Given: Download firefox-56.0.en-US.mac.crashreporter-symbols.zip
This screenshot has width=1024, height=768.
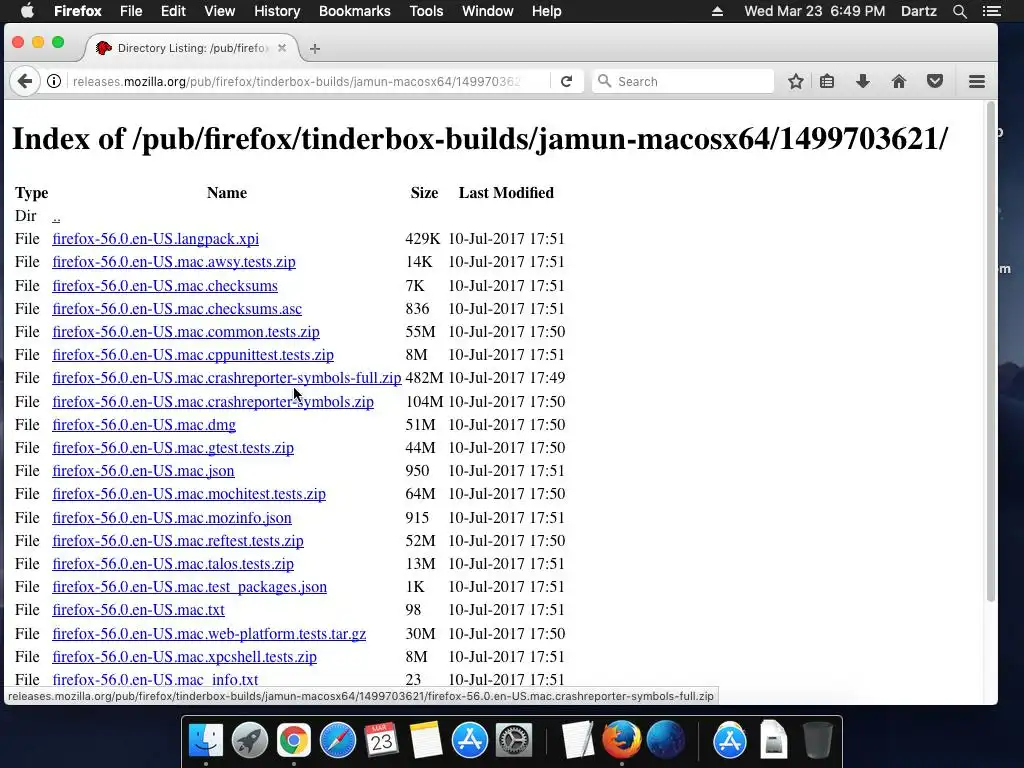Looking at the screenshot, I should (x=213, y=402).
